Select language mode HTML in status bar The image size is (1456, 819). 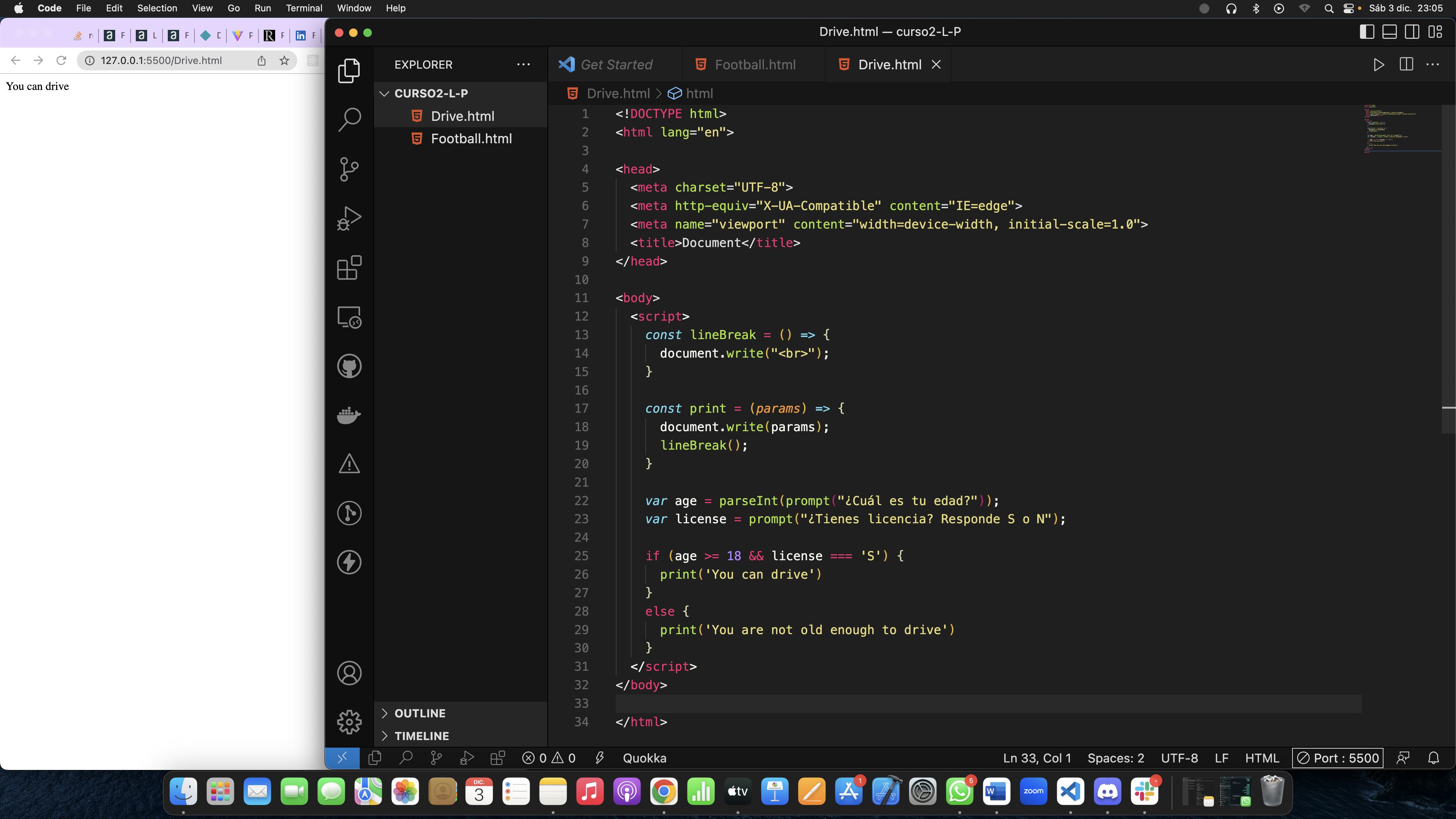point(1262,758)
